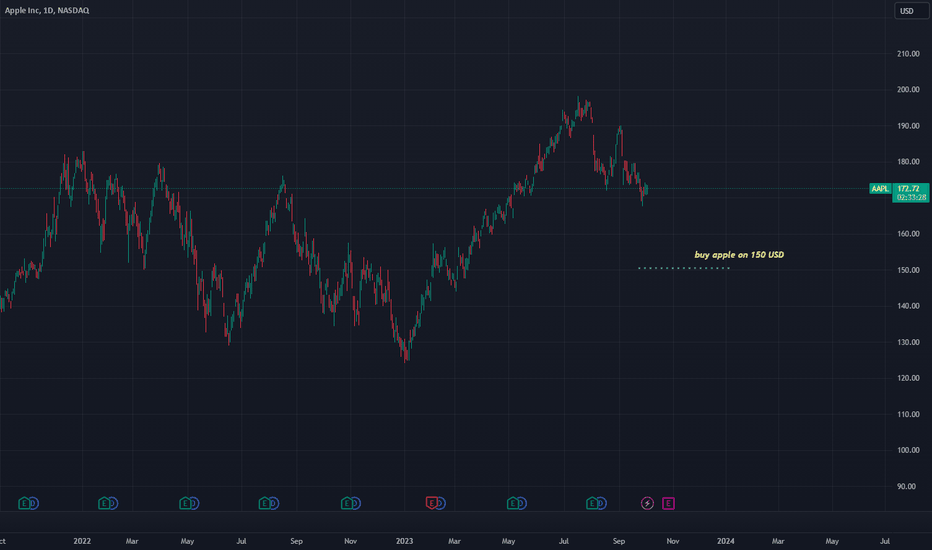
Task: Click the pink upcoming earnings E icon
Action: pyautogui.click(x=668, y=504)
